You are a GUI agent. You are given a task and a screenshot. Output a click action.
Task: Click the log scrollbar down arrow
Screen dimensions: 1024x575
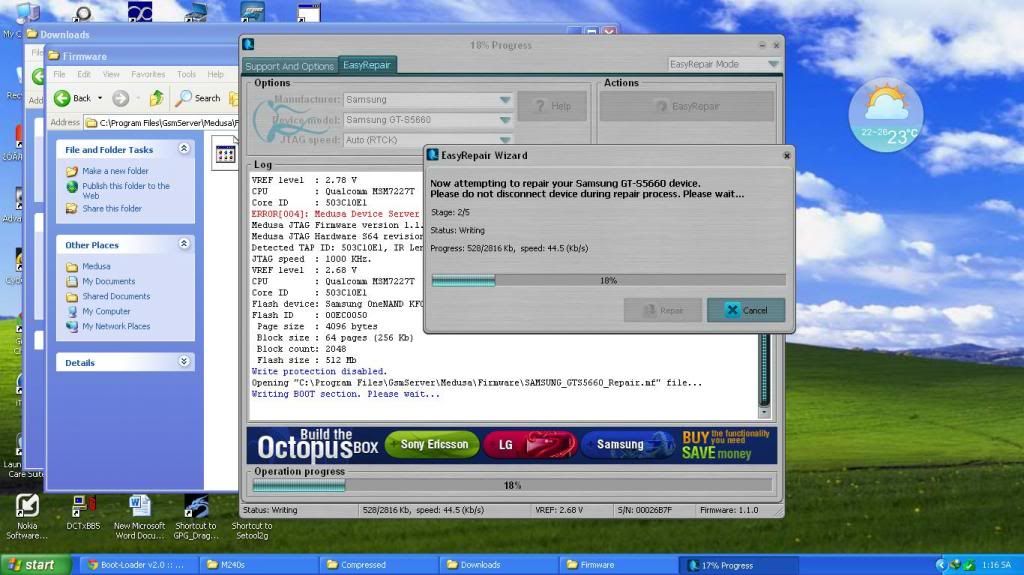coord(763,412)
